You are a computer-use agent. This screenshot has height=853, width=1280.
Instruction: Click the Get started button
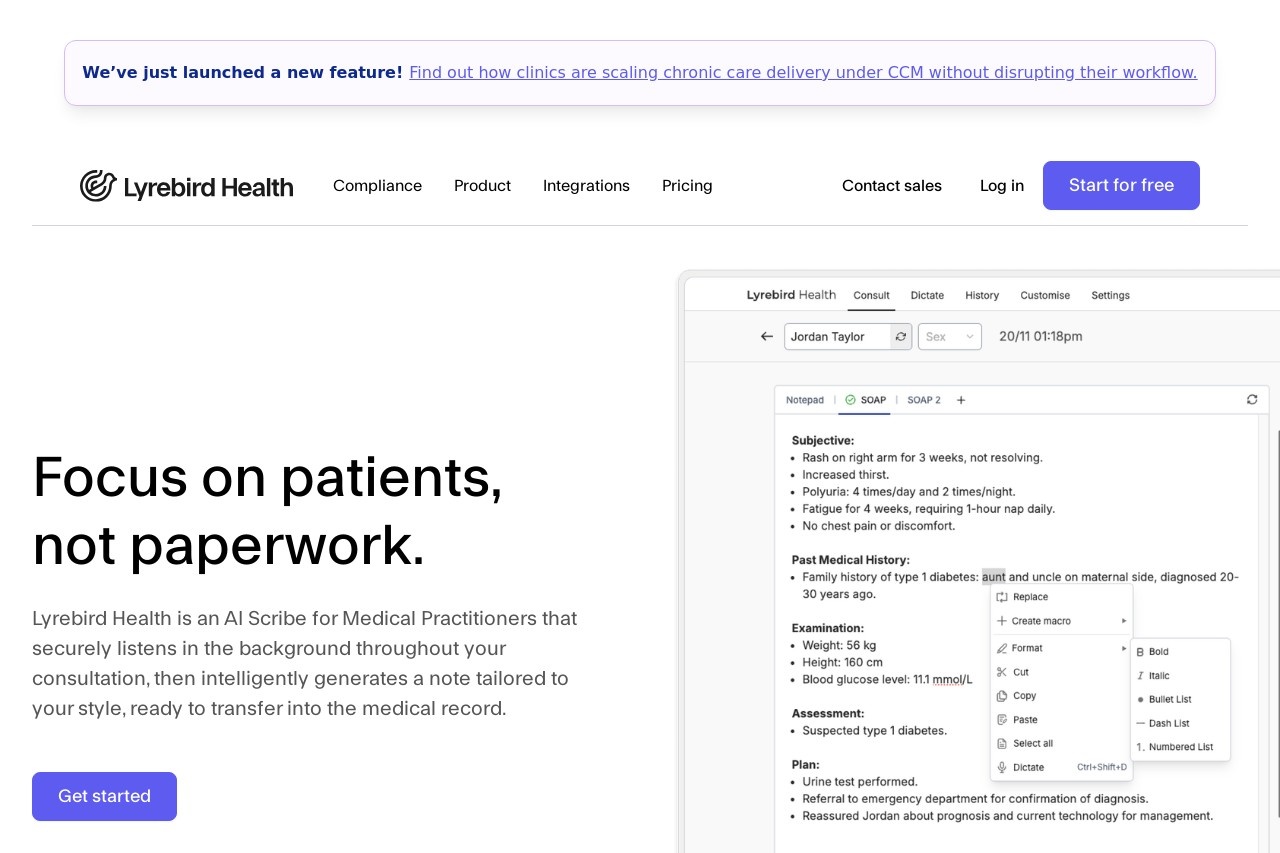[x=104, y=796]
